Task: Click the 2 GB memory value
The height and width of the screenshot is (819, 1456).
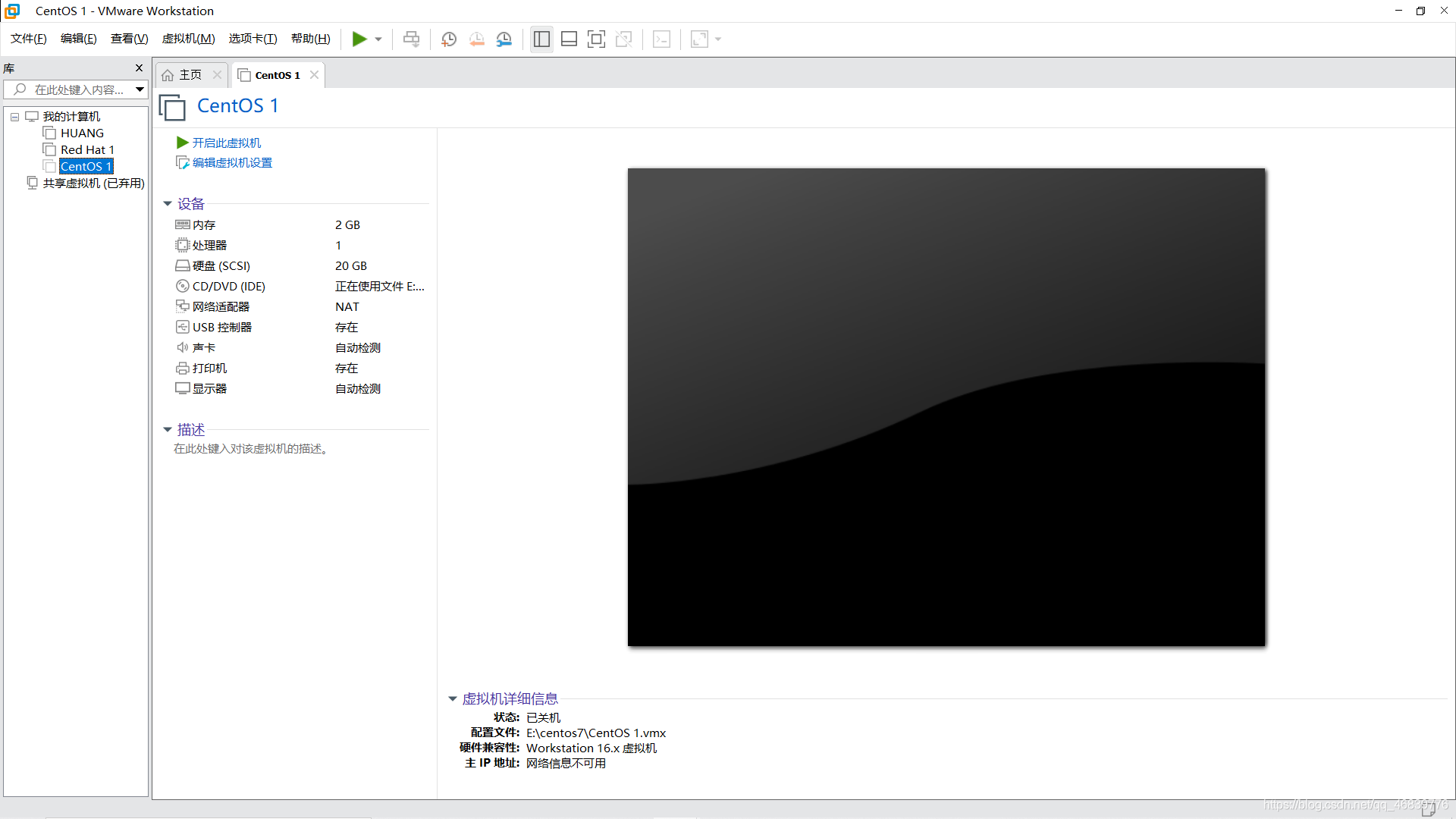Action: tap(347, 225)
